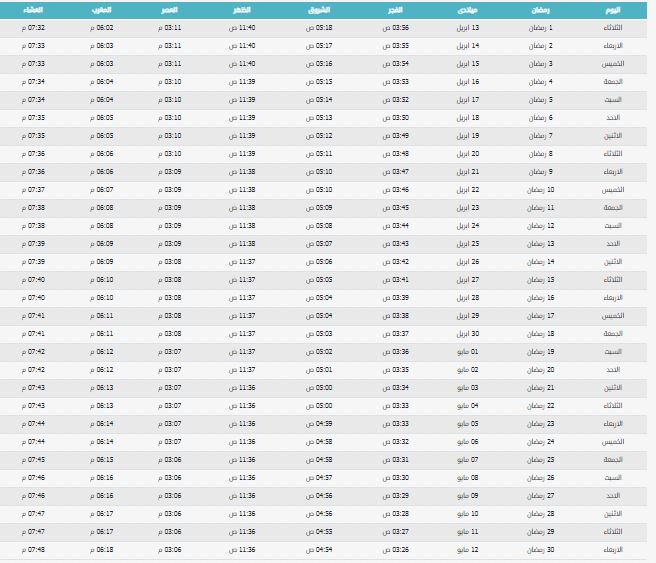Click Maghrib time '06:07 م'
Image resolution: width=656 pixels, height=563 pixels.
point(101,190)
